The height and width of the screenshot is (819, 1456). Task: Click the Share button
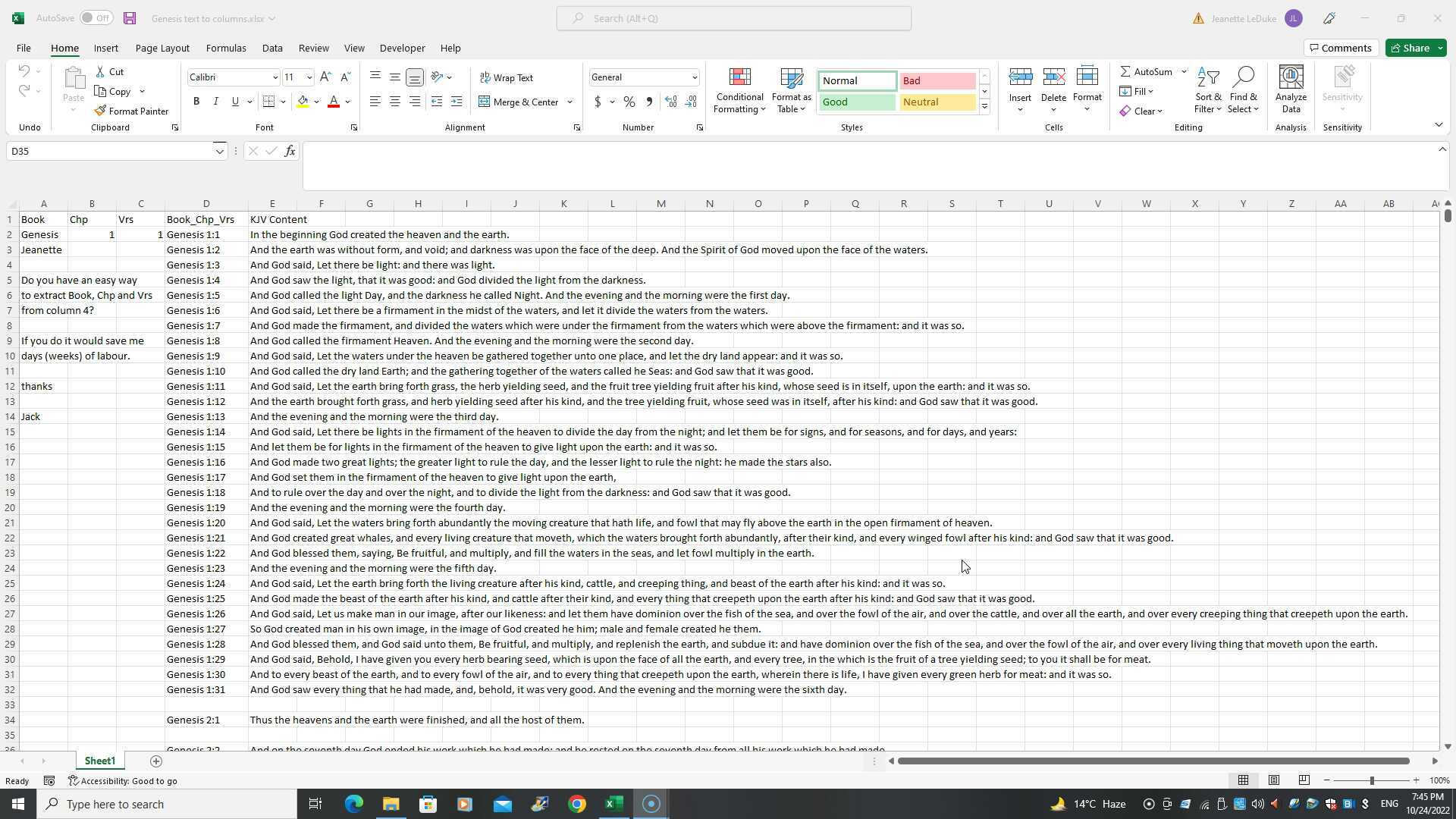pyautogui.click(x=1414, y=47)
